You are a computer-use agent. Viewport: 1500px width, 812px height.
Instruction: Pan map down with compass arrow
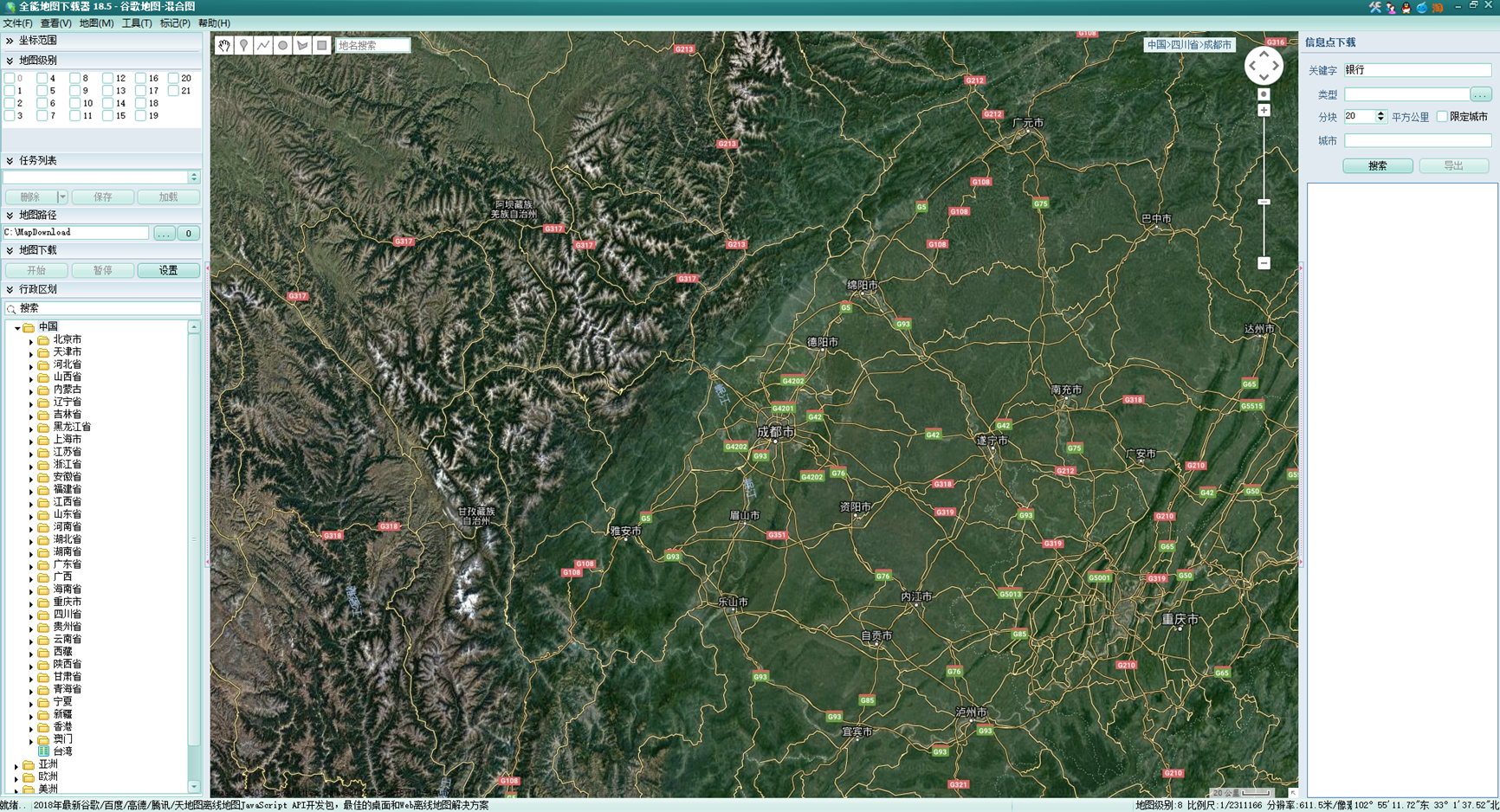tap(1264, 78)
